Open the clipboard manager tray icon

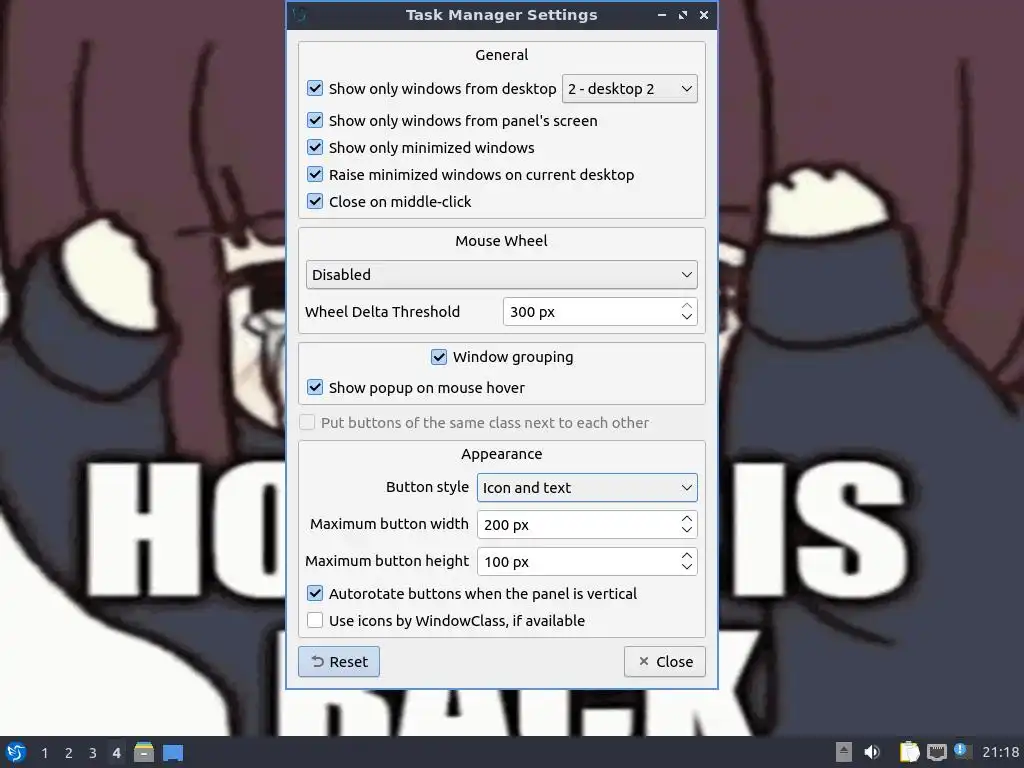pyautogui.click(x=909, y=752)
